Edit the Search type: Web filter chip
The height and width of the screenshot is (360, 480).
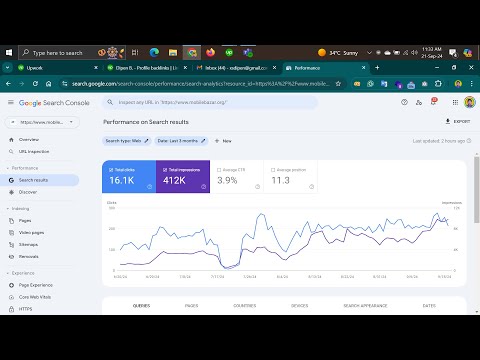[x=127, y=141]
